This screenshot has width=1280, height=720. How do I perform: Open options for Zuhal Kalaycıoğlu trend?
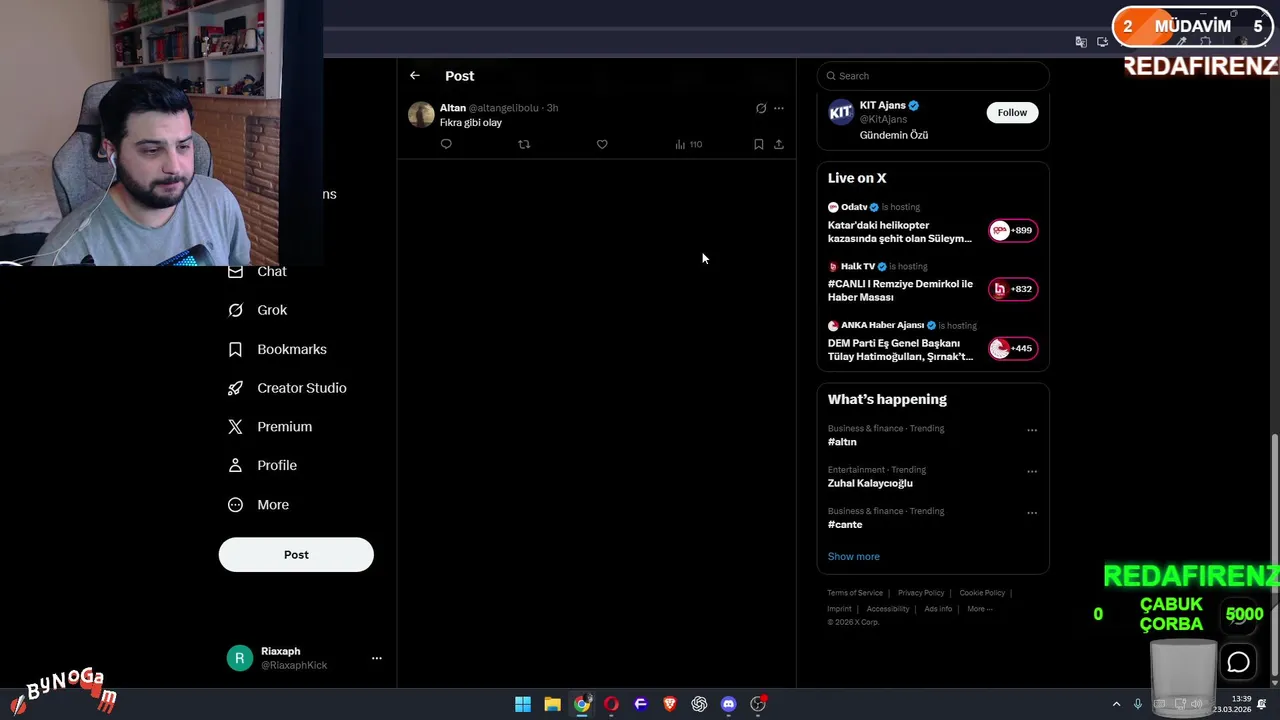[x=1032, y=471]
